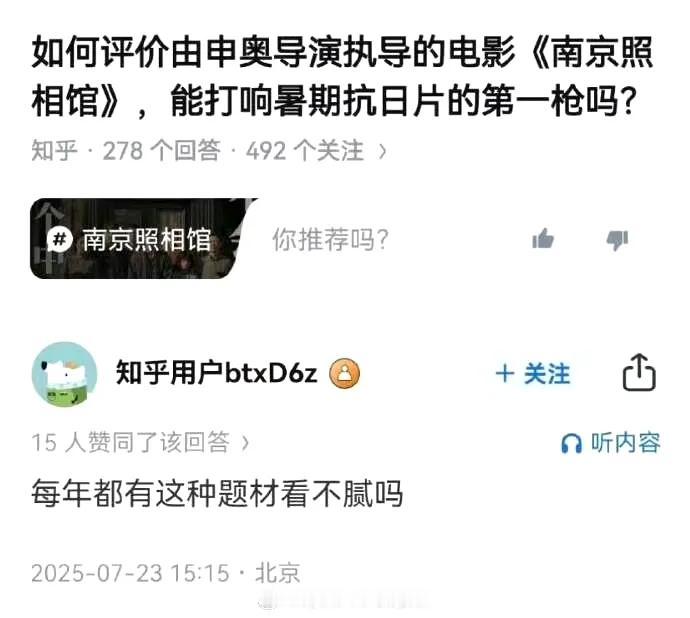Tap the headphone icon for 听内容
Image resolution: width=690 pixels, height=618 pixels.
click(x=571, y=443)
